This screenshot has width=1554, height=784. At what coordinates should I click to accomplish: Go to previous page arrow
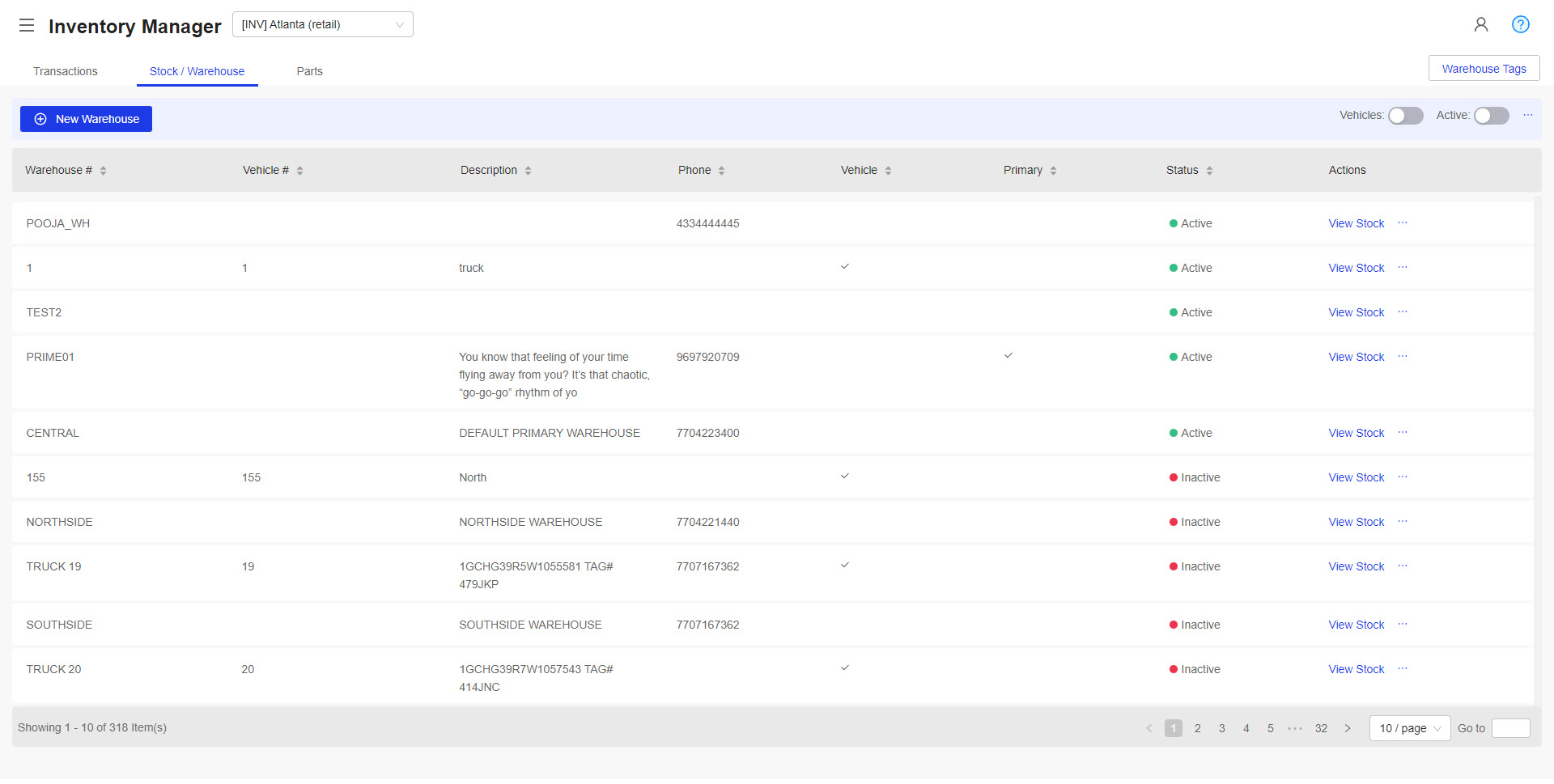point(1149,728)
